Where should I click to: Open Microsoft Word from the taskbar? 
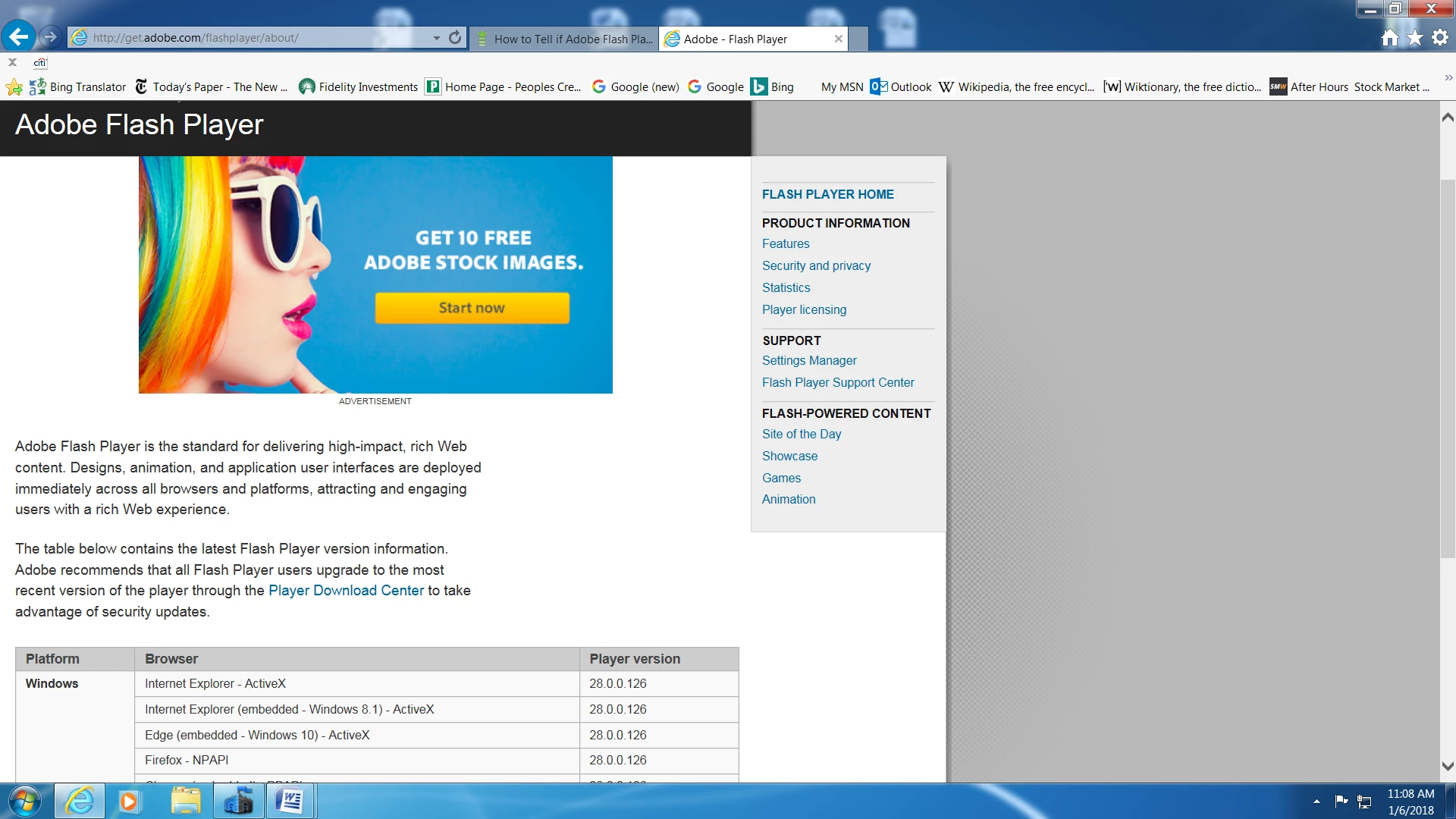tap(290, 801)
